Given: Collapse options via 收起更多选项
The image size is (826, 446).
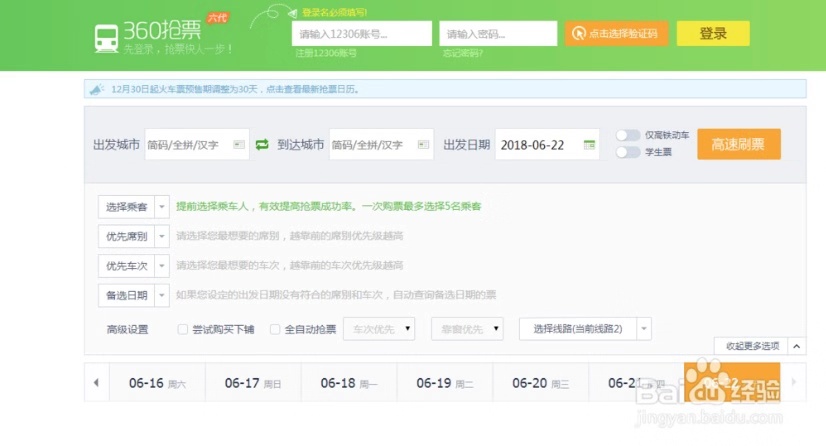Looking at the screenshot, I should pyautogui.click(x=760, y=346).
